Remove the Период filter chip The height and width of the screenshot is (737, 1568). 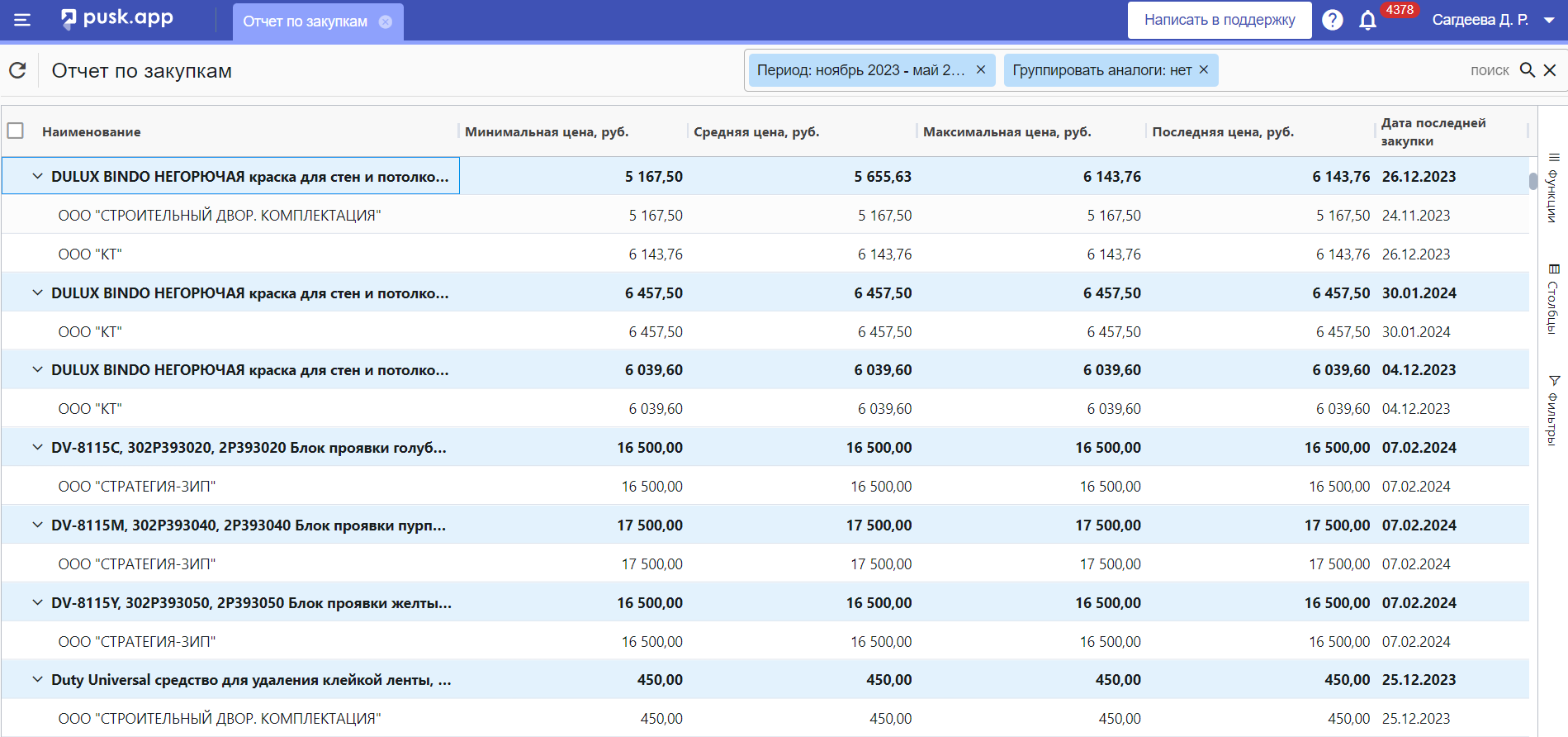[981, 69]
